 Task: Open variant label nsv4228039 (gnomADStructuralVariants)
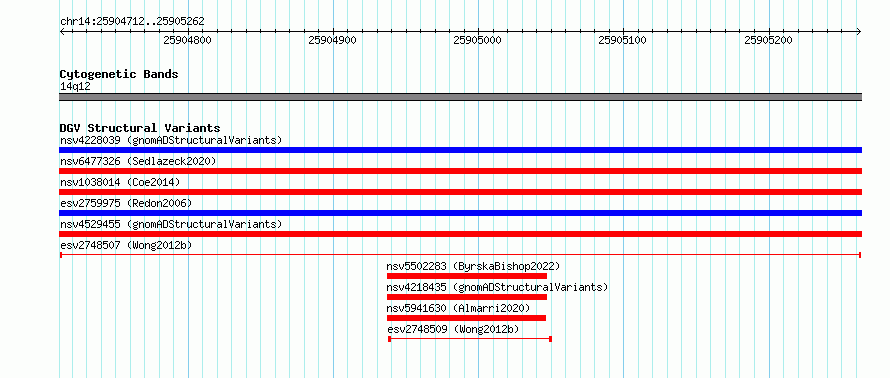click(171, 140)
